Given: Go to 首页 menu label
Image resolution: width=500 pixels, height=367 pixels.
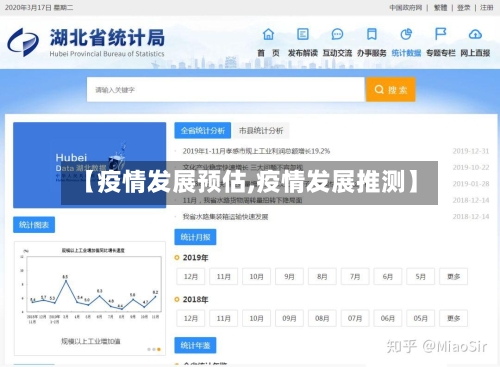Looking at the screenshot, I should click(x=268, y=53).
